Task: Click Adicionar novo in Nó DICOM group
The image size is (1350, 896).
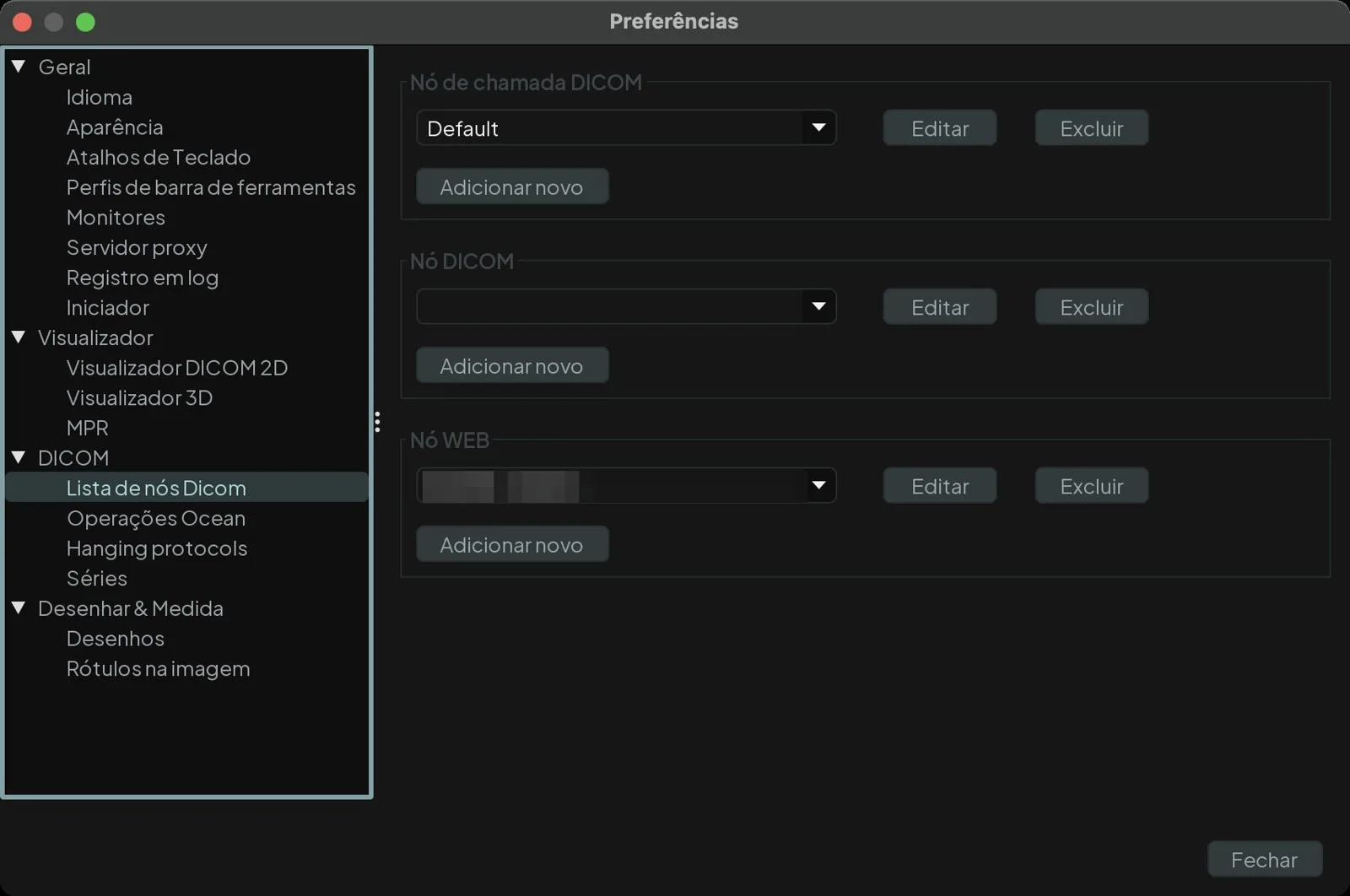Action: (x=512, y=366)
